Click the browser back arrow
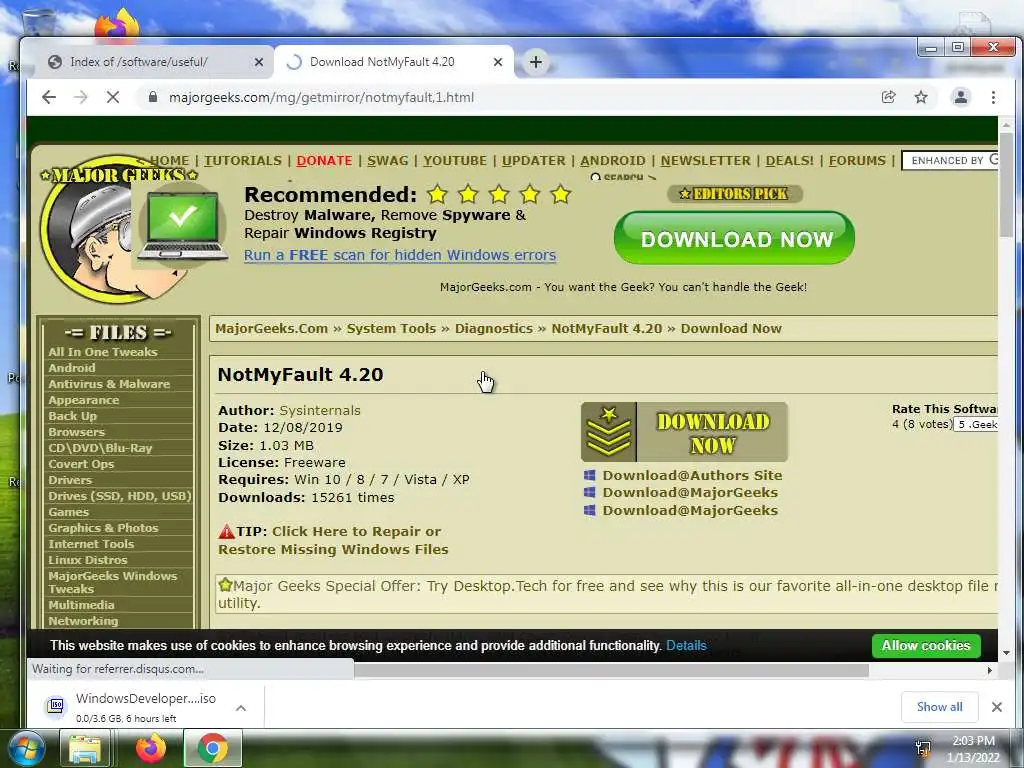This screenshot has width=1024, height=768. (49, 97)
